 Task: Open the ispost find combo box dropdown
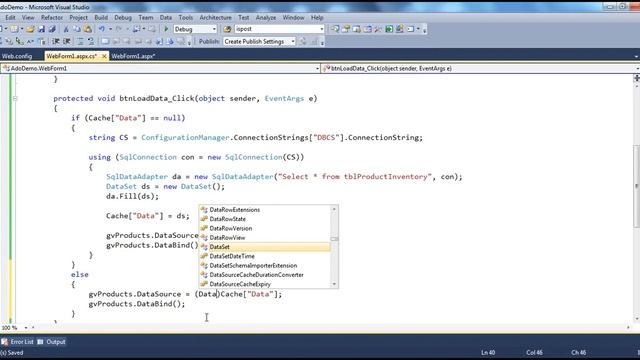coord(321,29)
